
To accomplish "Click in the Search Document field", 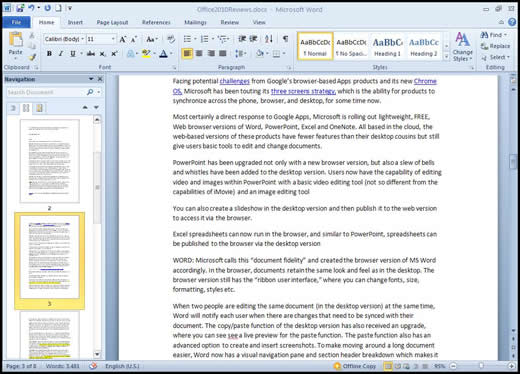I will [x=46, y=92].
